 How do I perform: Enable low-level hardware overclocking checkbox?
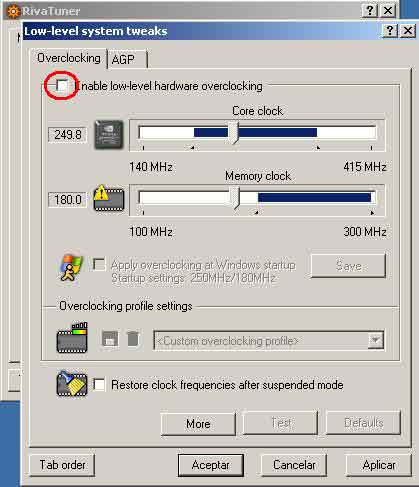pyautogui.click(x=62, y=86)
